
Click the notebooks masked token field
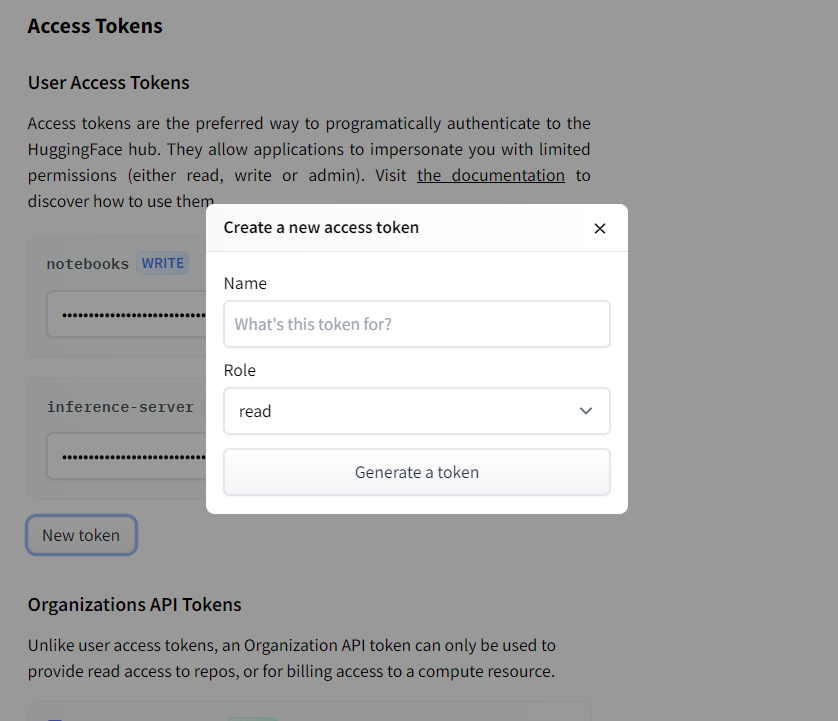[130, 314]
